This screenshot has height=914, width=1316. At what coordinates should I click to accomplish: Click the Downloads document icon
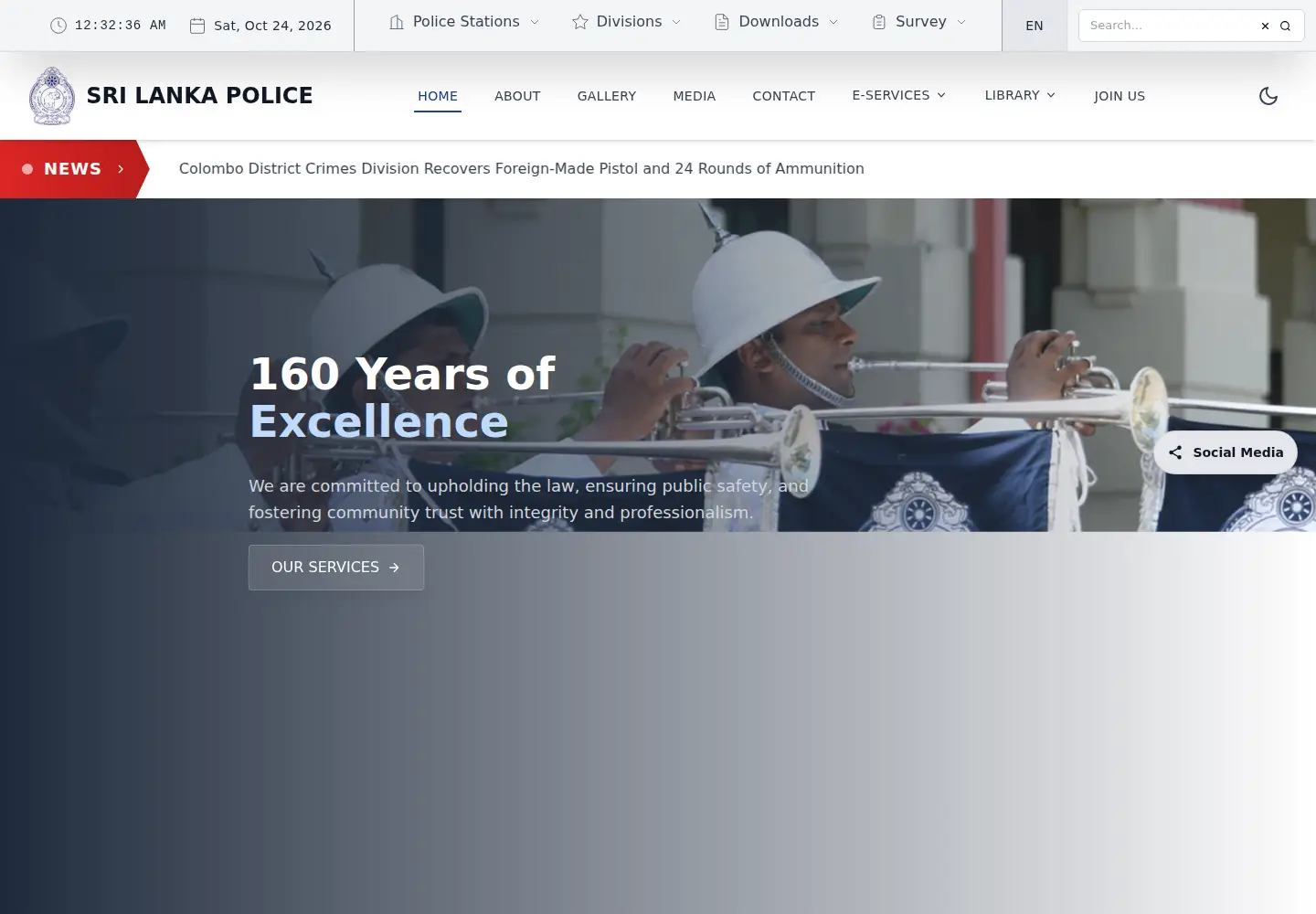pos(722,22)
